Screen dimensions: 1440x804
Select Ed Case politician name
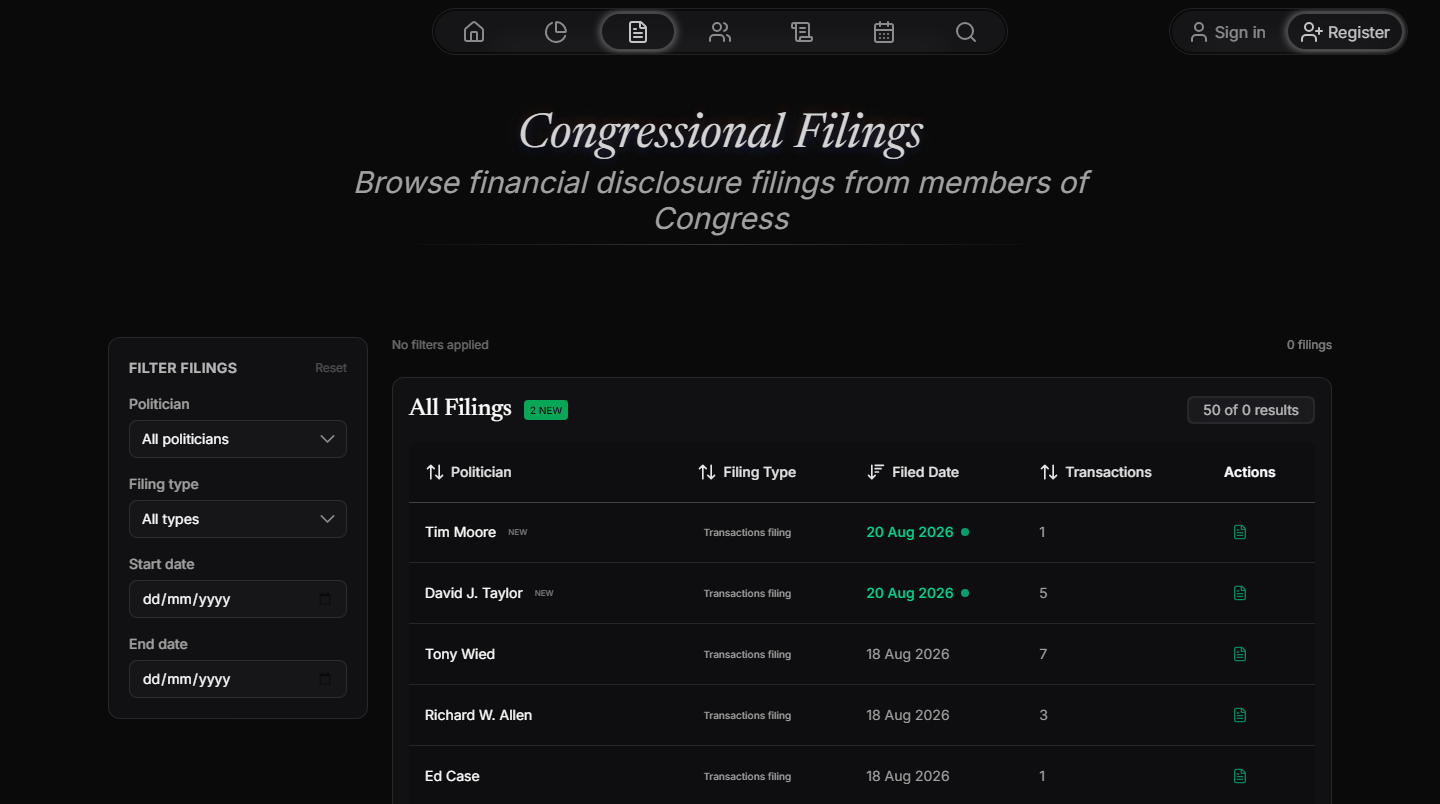452,776
